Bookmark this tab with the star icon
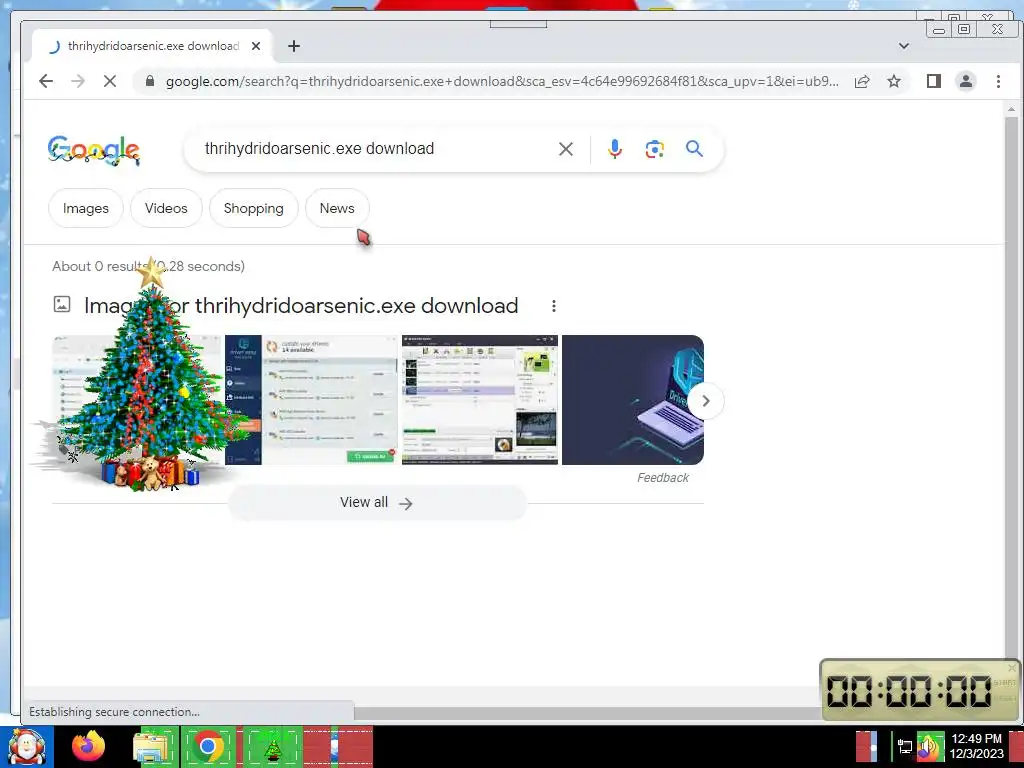 pyautogui.click(x=894, y=81)
